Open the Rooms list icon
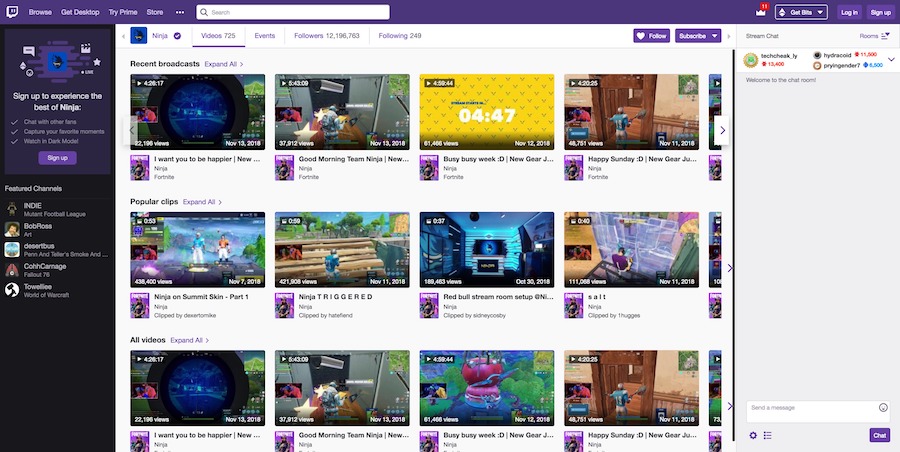Image resolution: width=900 pixels, height=452 pixels. click(x=885, y=36)
